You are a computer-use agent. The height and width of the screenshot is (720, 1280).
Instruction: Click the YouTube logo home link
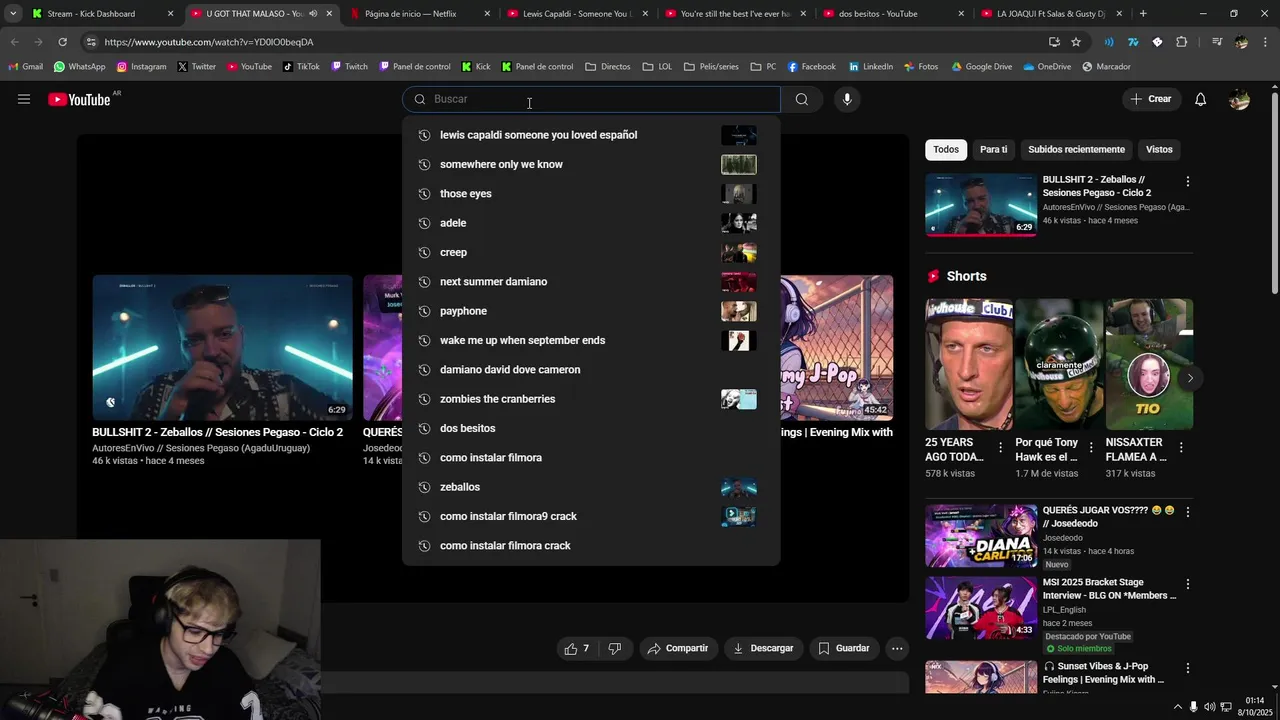[x=79, y=99]
